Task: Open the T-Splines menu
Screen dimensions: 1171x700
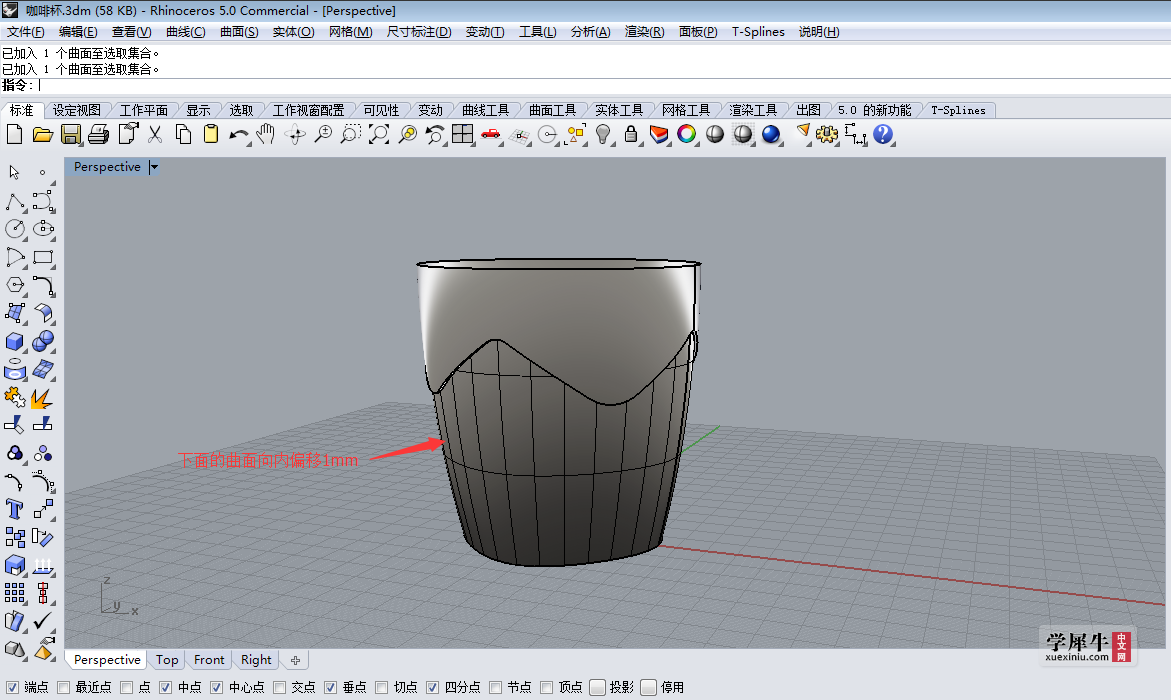Action: click(x=758, y=31)
